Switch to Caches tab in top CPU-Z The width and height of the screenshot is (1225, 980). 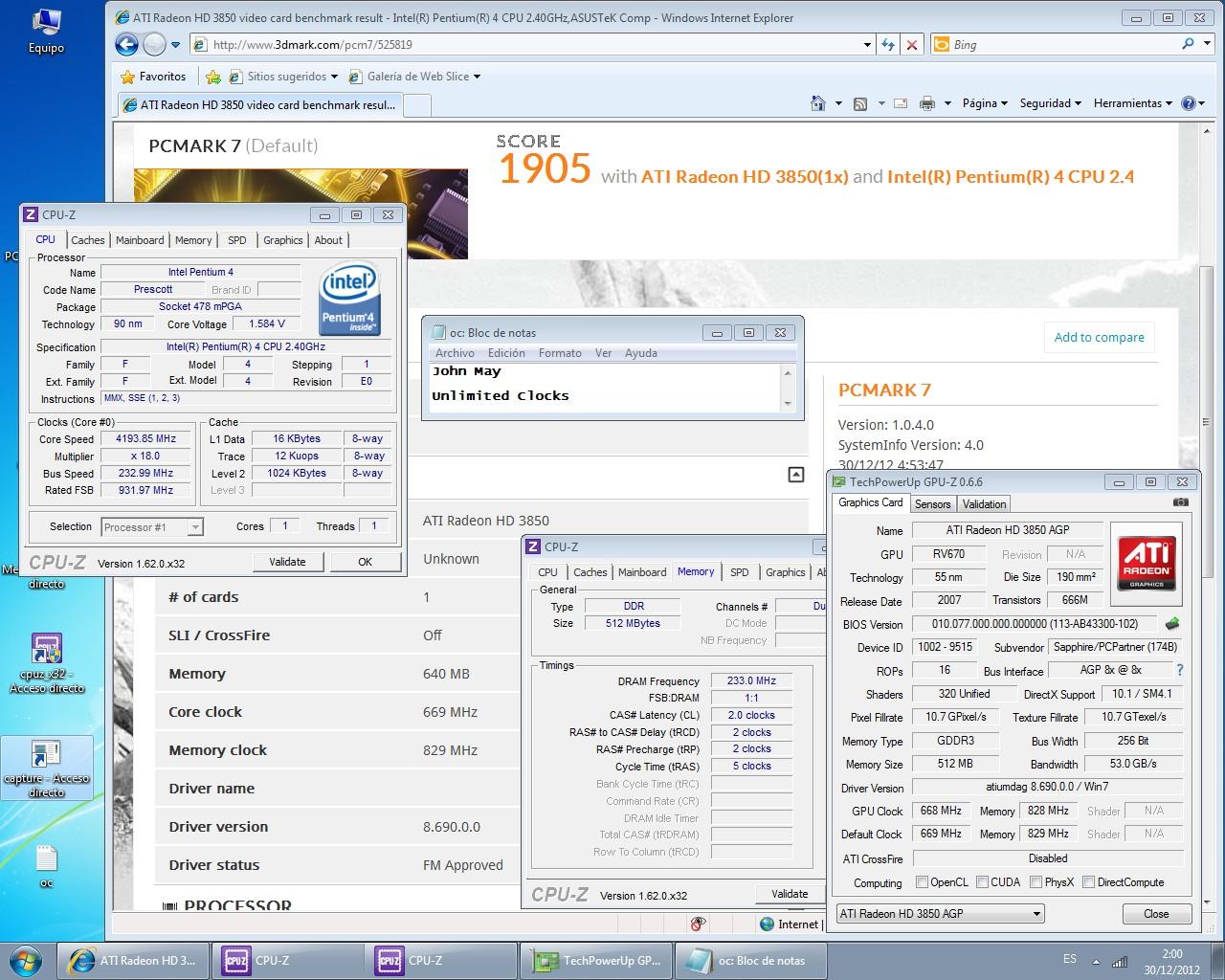[x=87, y=240]
